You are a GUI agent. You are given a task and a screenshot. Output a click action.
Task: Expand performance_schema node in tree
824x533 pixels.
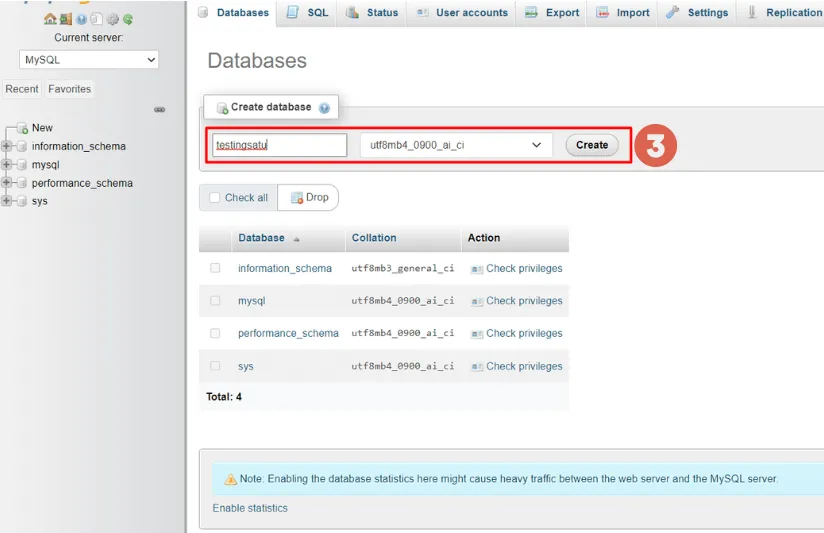[x=6, y=183]
